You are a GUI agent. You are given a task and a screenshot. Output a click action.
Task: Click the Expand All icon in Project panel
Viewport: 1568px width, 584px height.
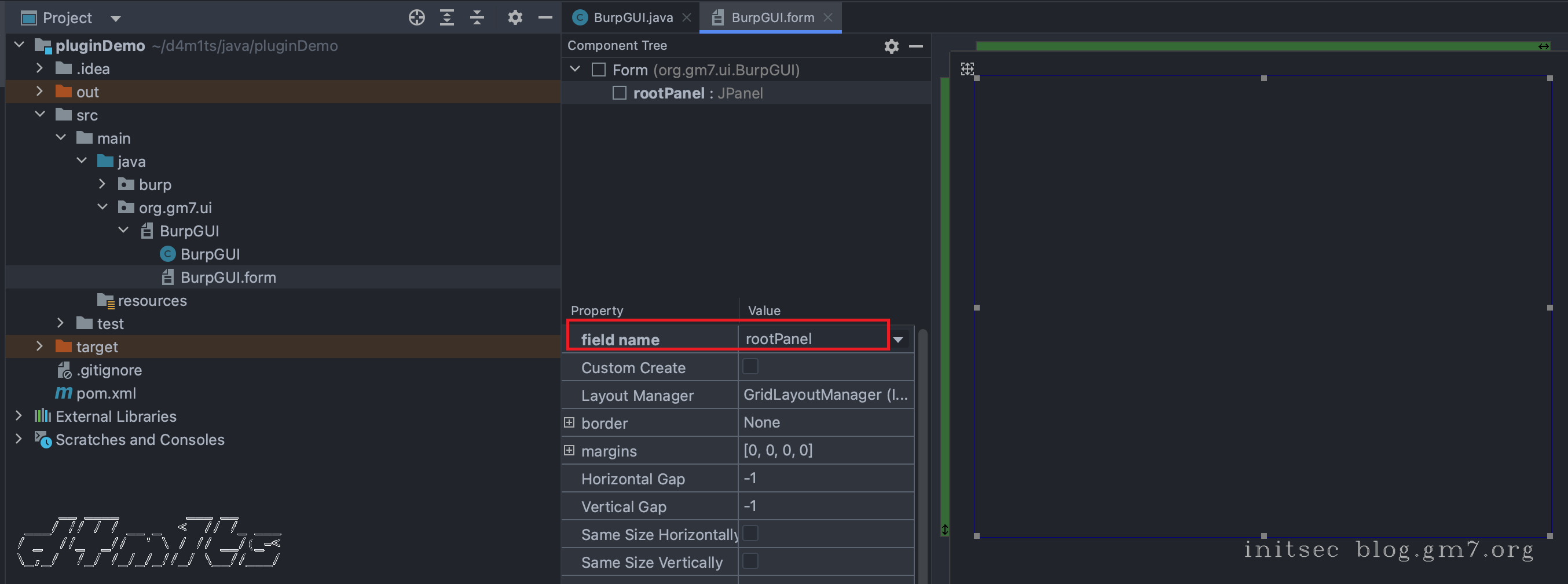point(447,17)
